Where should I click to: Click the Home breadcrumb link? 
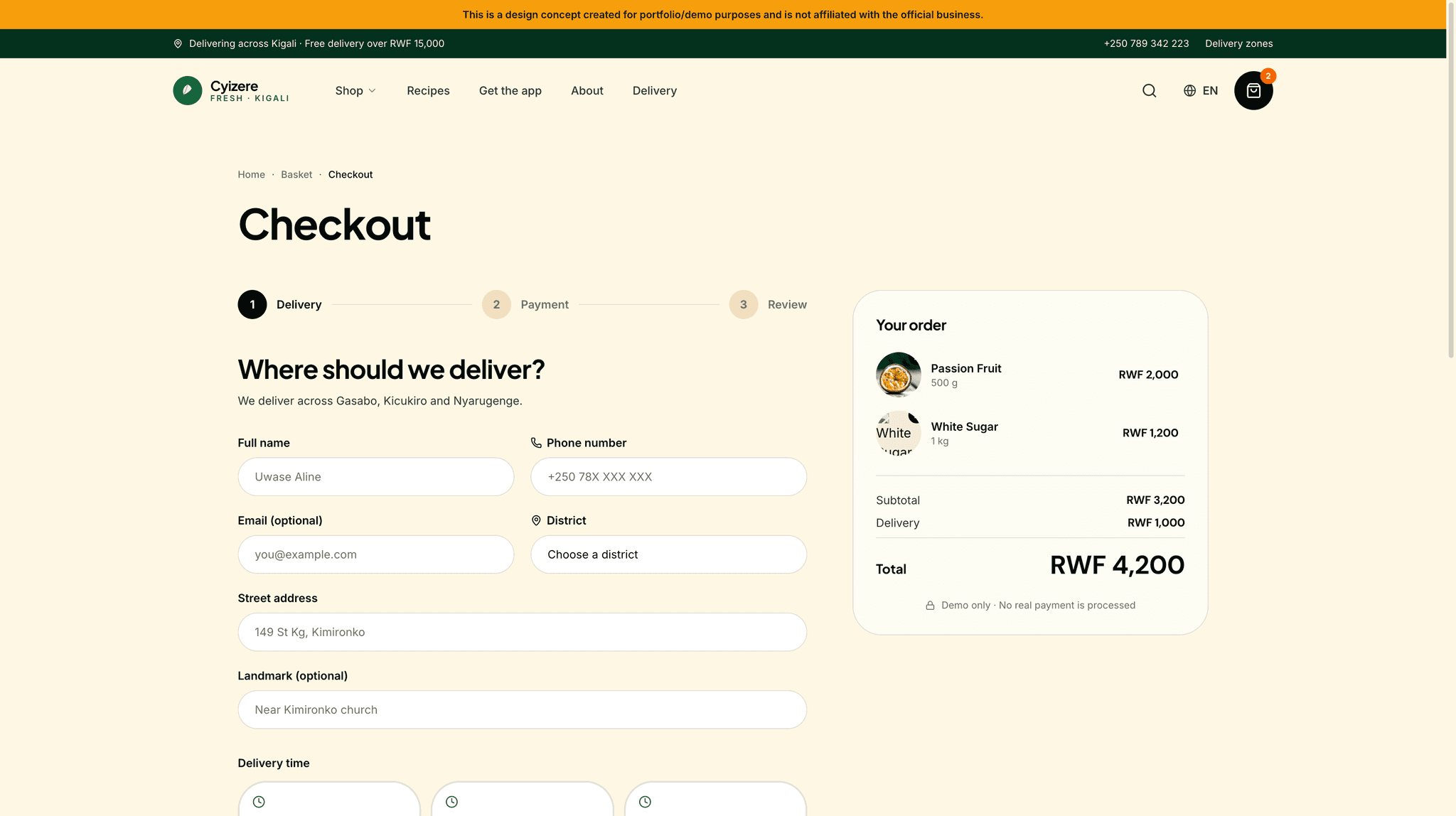click(x=251, y=175)
